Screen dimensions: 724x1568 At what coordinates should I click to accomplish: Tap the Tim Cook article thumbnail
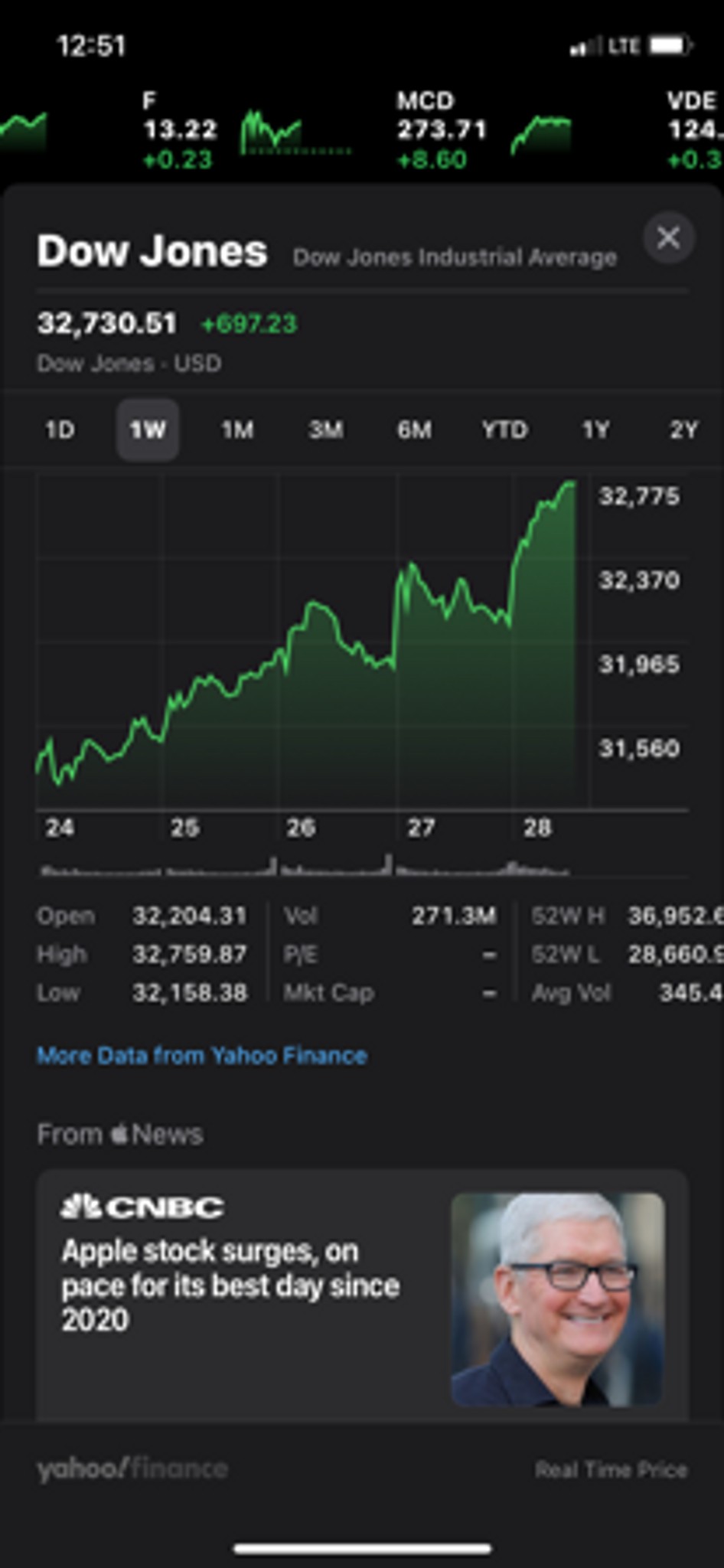coord(558,1299)
